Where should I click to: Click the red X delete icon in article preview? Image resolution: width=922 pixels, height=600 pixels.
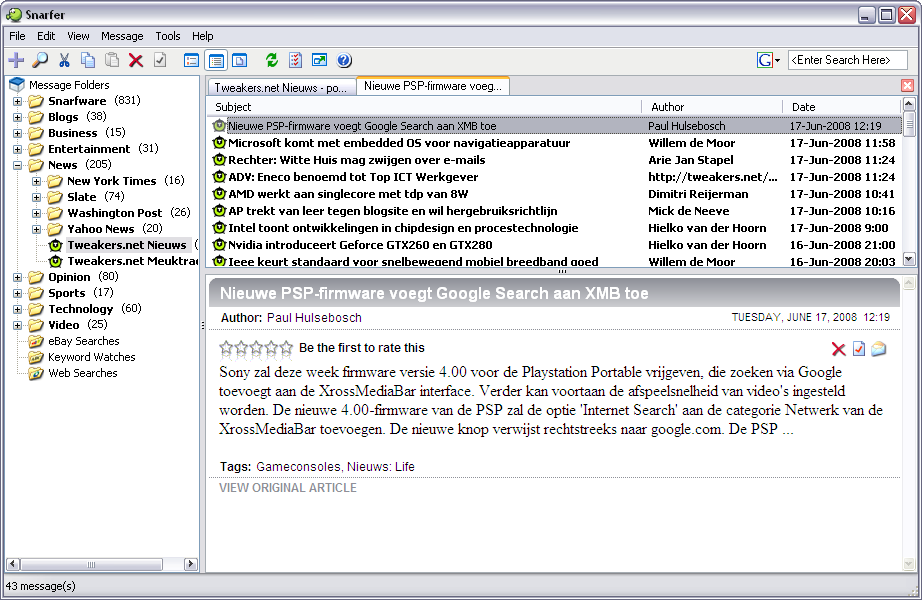tap(838, 349)
